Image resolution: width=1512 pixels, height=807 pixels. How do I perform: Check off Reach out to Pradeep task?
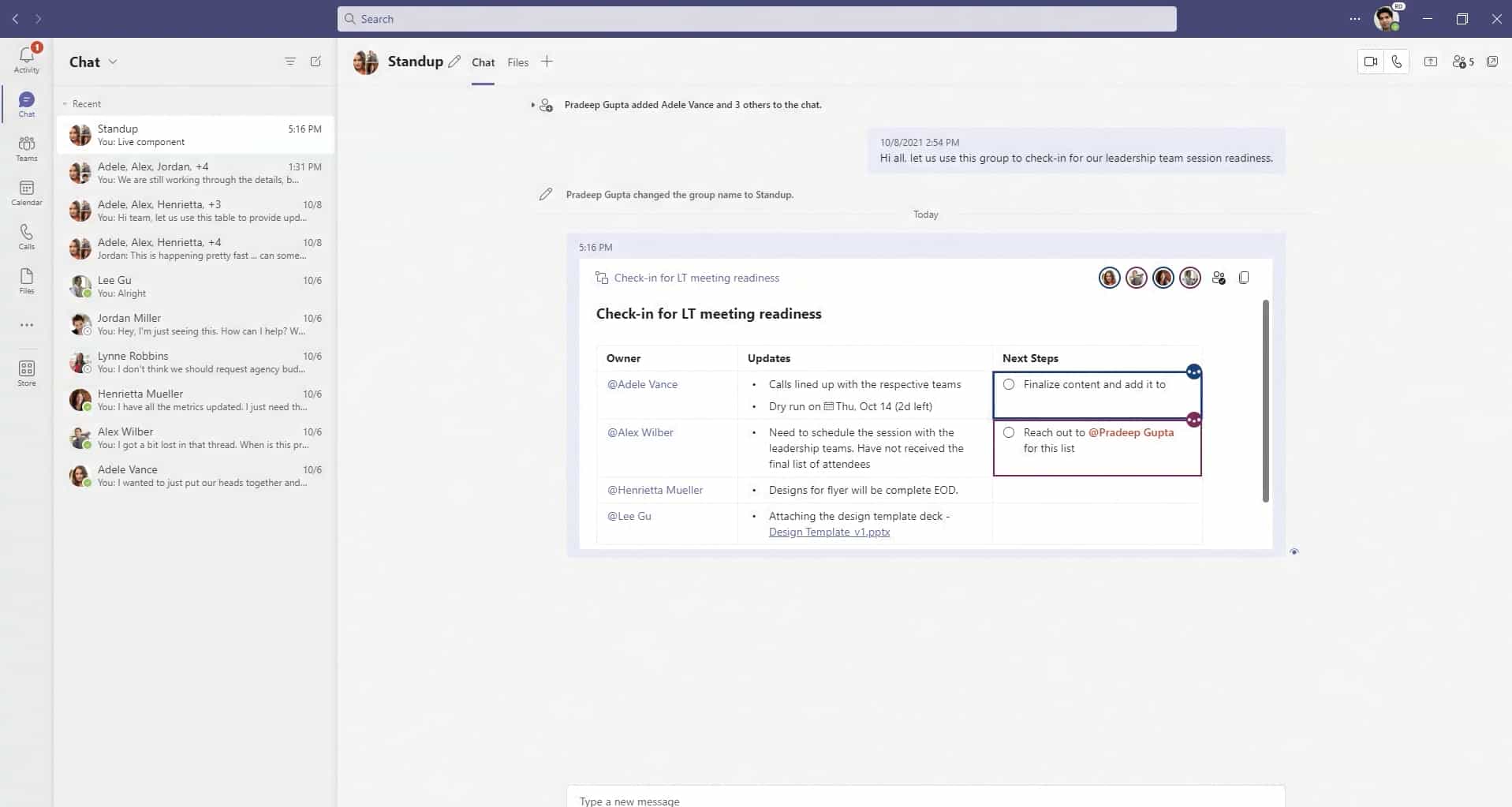pos(1009,432)
